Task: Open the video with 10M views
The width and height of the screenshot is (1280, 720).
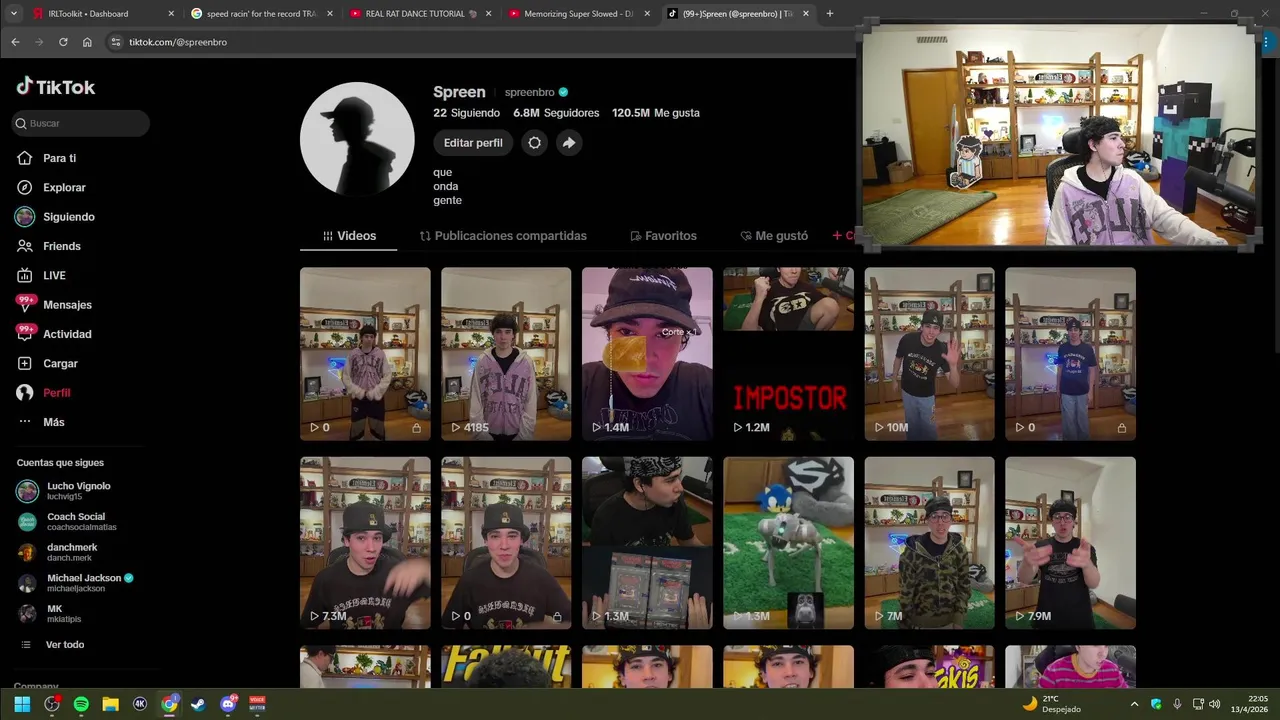Action: pyautogui.click(x=929, y=354)
